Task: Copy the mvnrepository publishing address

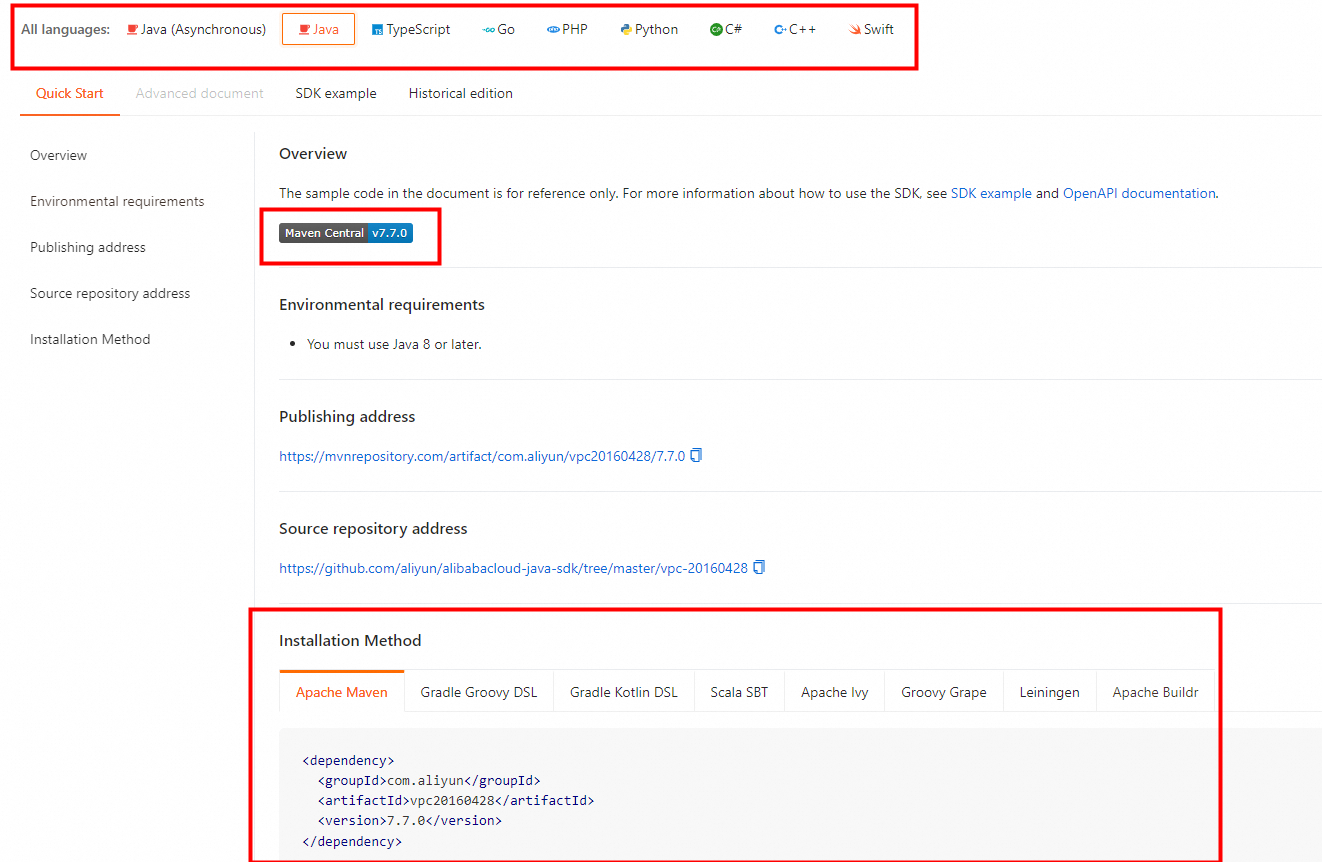Action: 697,455
